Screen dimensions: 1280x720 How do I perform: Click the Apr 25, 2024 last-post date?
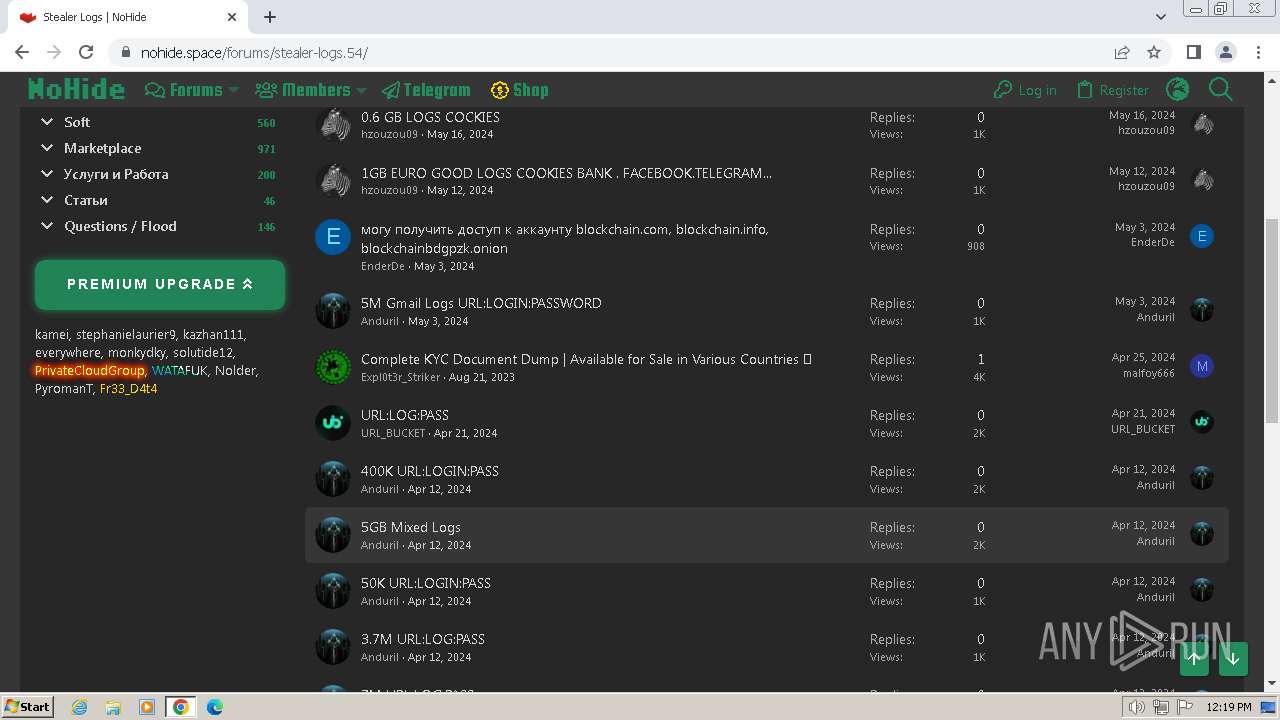pyautogui.click(x=1143, y=357)
